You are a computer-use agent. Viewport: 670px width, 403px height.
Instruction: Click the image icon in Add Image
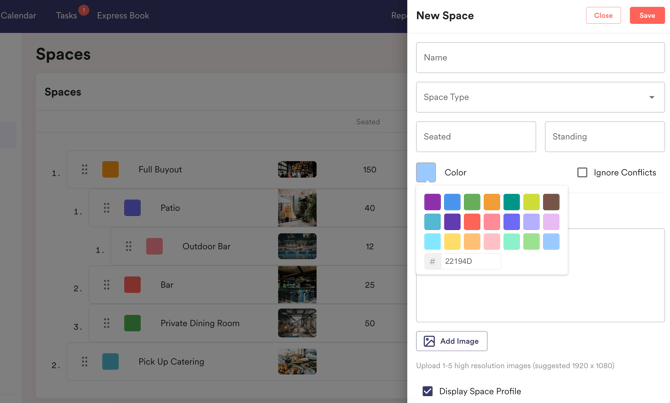(429, 341)
